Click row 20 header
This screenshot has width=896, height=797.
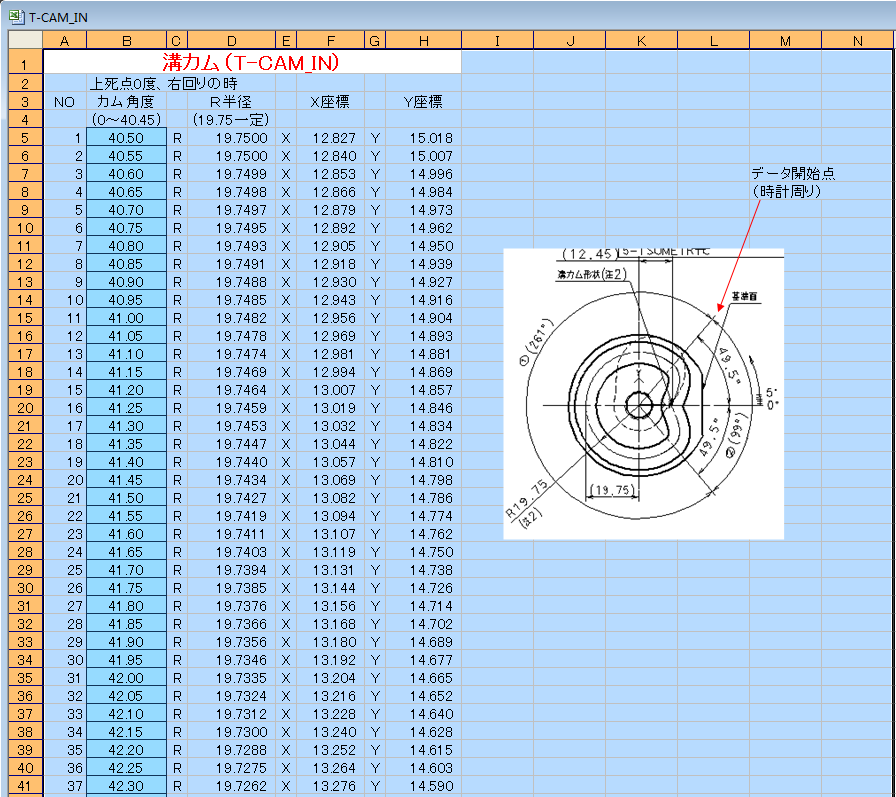tap(25, 408)
